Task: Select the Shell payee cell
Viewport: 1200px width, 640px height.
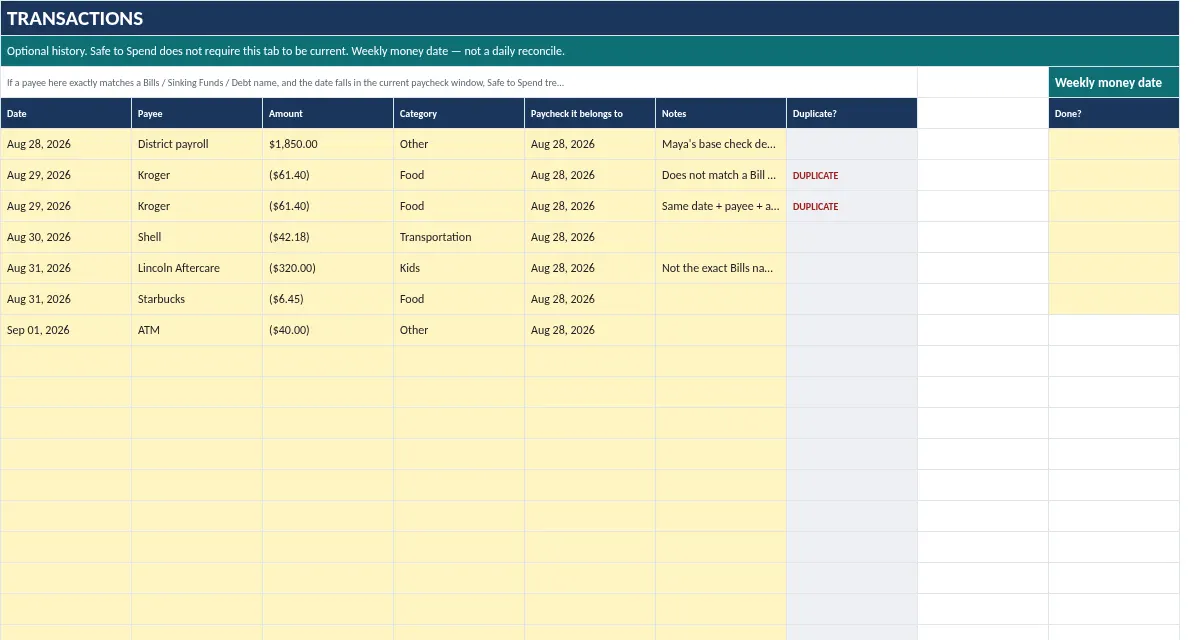Action: pos(197,238)
